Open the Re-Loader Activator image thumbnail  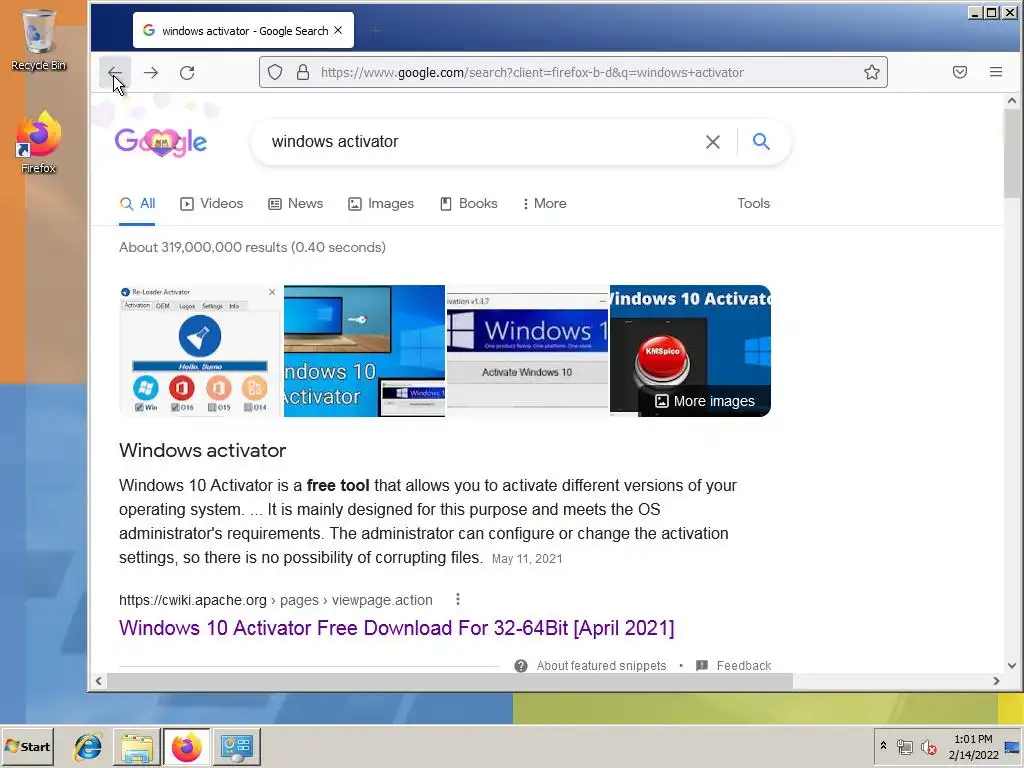200,351
